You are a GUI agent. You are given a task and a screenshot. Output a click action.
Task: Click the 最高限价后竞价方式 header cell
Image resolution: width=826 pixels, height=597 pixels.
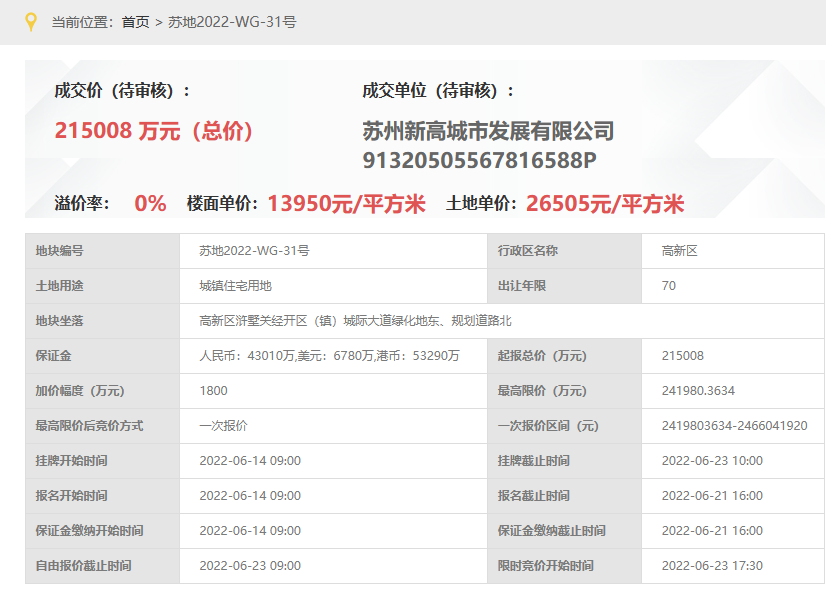click(103, 426)
